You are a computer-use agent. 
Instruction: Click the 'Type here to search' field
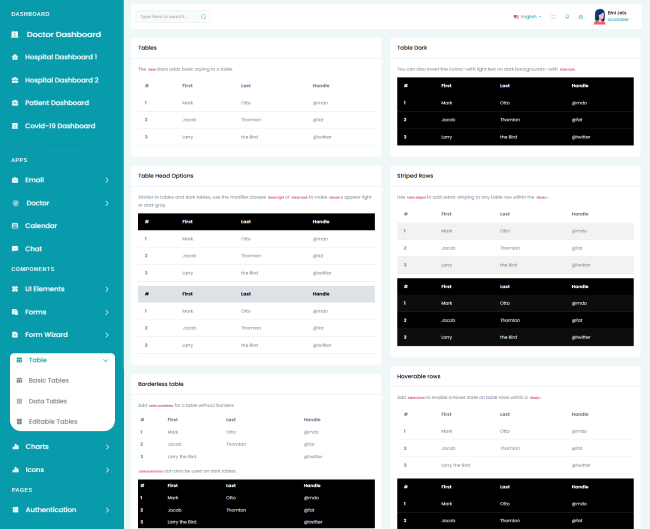[x=165, y=17]
